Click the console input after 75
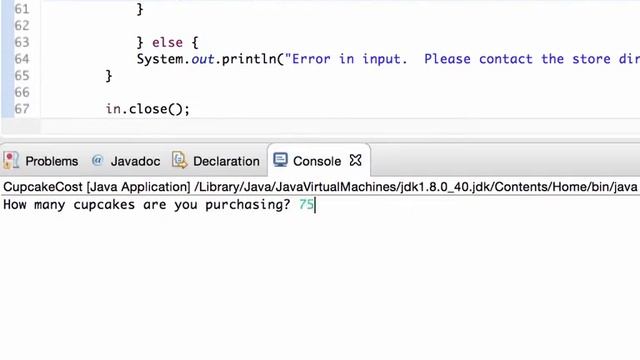640x360 pixels. tap(316, 204)
